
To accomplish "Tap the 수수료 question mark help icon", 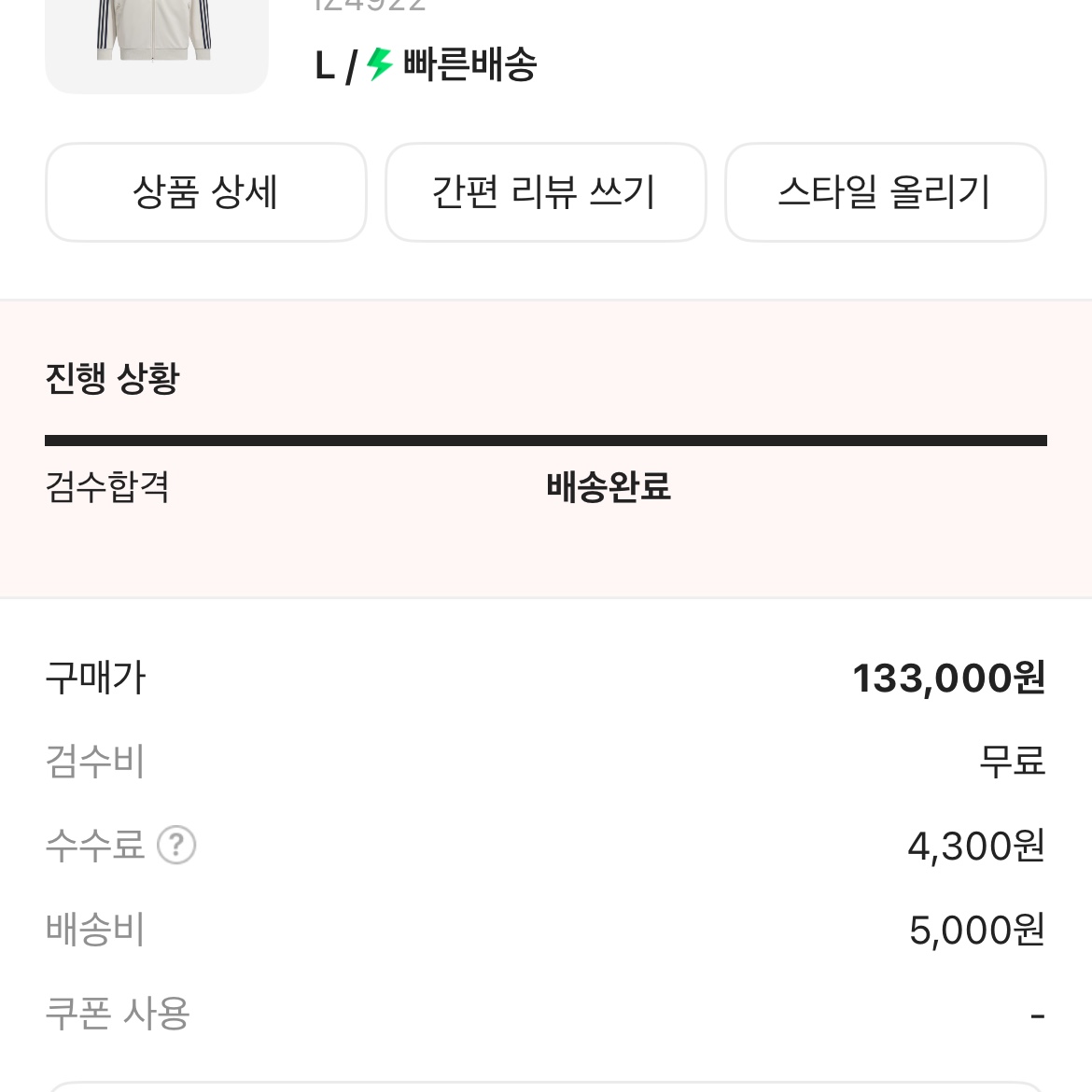I will point(178,846).
